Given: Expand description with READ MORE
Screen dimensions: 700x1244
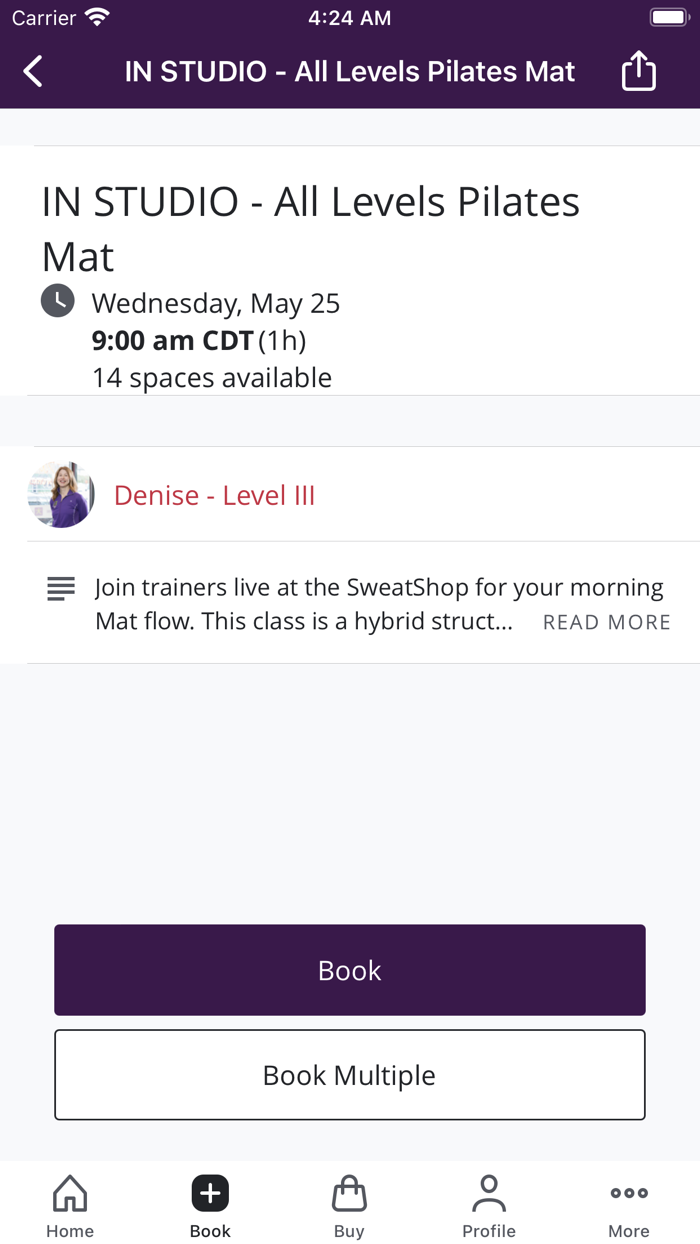Looking at the screenshot, I should 606,622.
